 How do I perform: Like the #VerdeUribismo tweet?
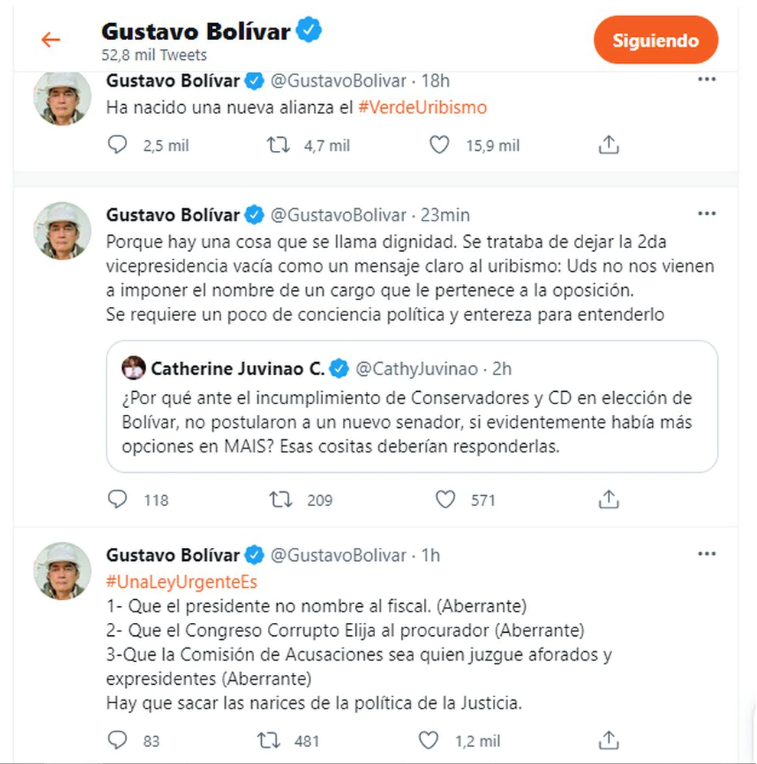coord(439,145)
